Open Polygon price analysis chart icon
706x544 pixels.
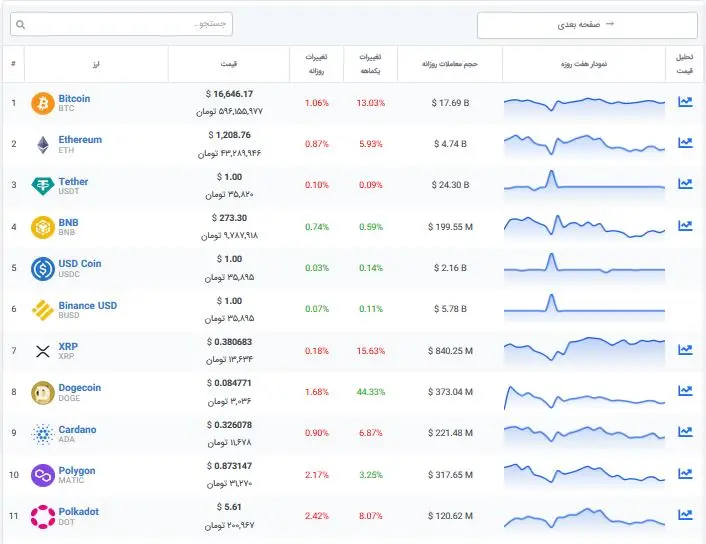pyautogui.click(x=685, y=473)
